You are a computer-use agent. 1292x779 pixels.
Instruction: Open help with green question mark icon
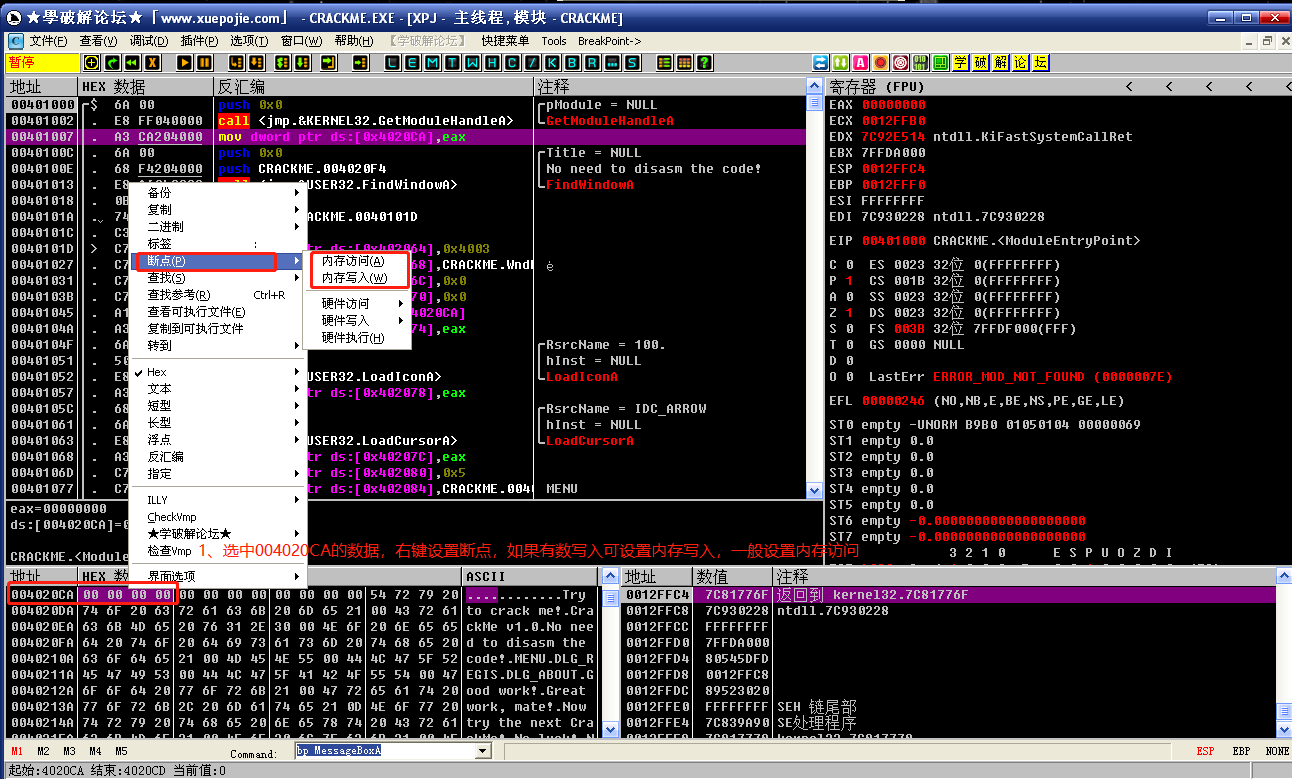tap(705, 63)
